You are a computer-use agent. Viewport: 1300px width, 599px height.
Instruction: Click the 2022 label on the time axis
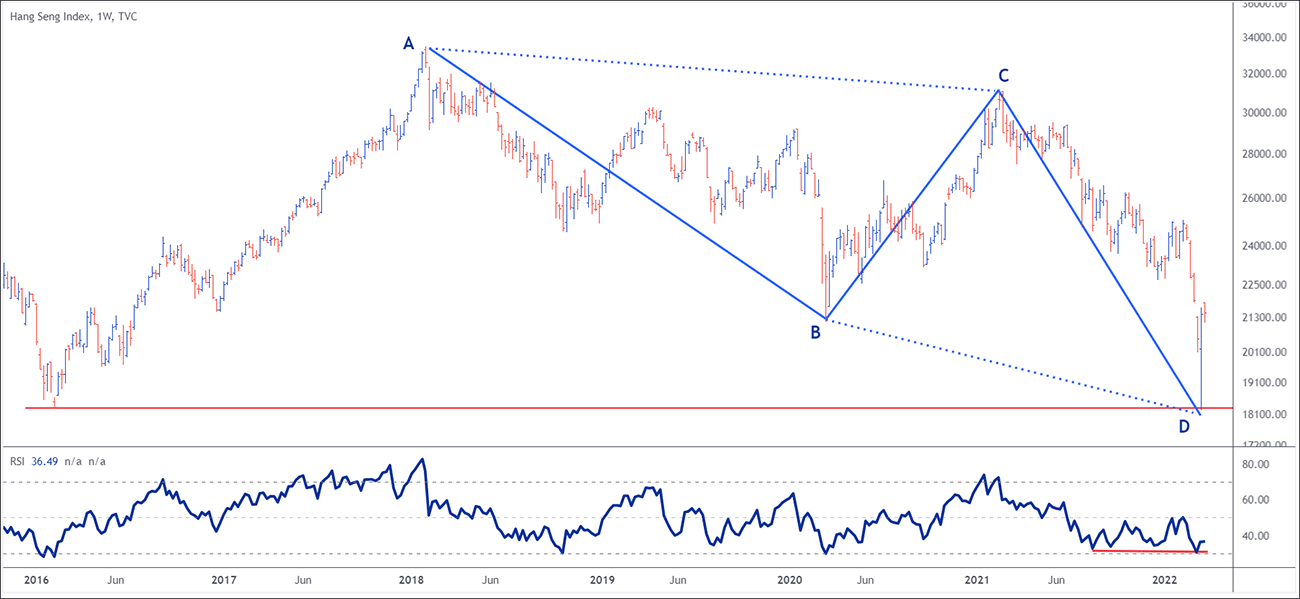point(1164,580)
